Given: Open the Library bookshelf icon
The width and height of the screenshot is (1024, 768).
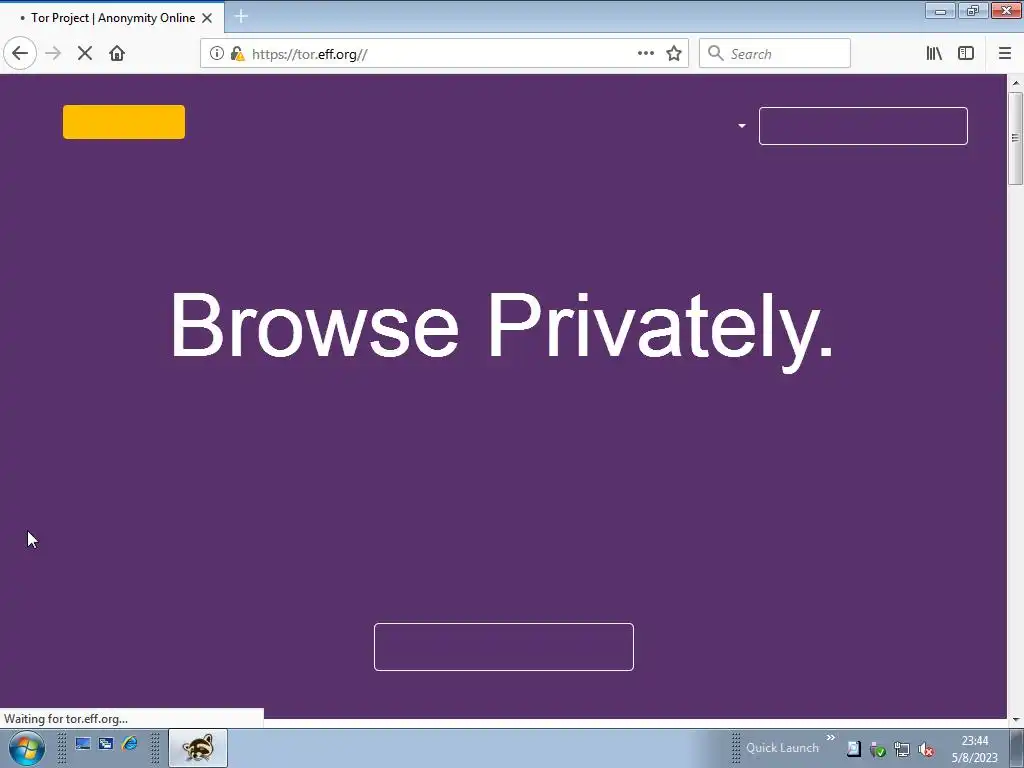Looking at the screenshot, I should point(934,54).
